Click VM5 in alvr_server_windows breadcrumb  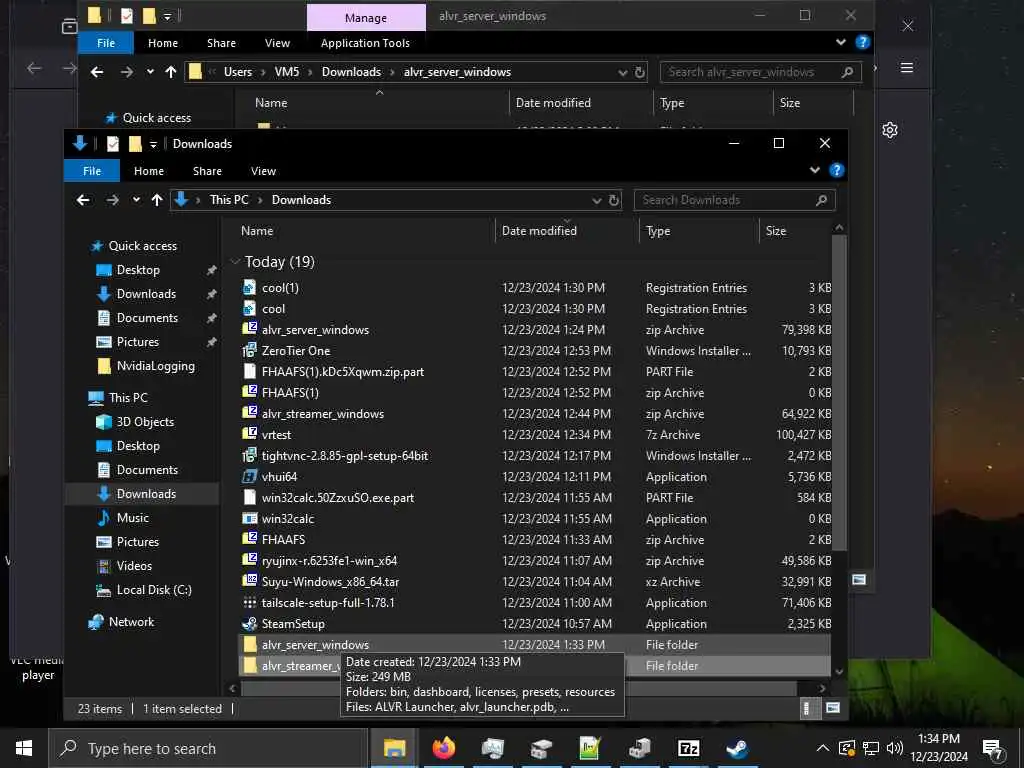(287, 72)
